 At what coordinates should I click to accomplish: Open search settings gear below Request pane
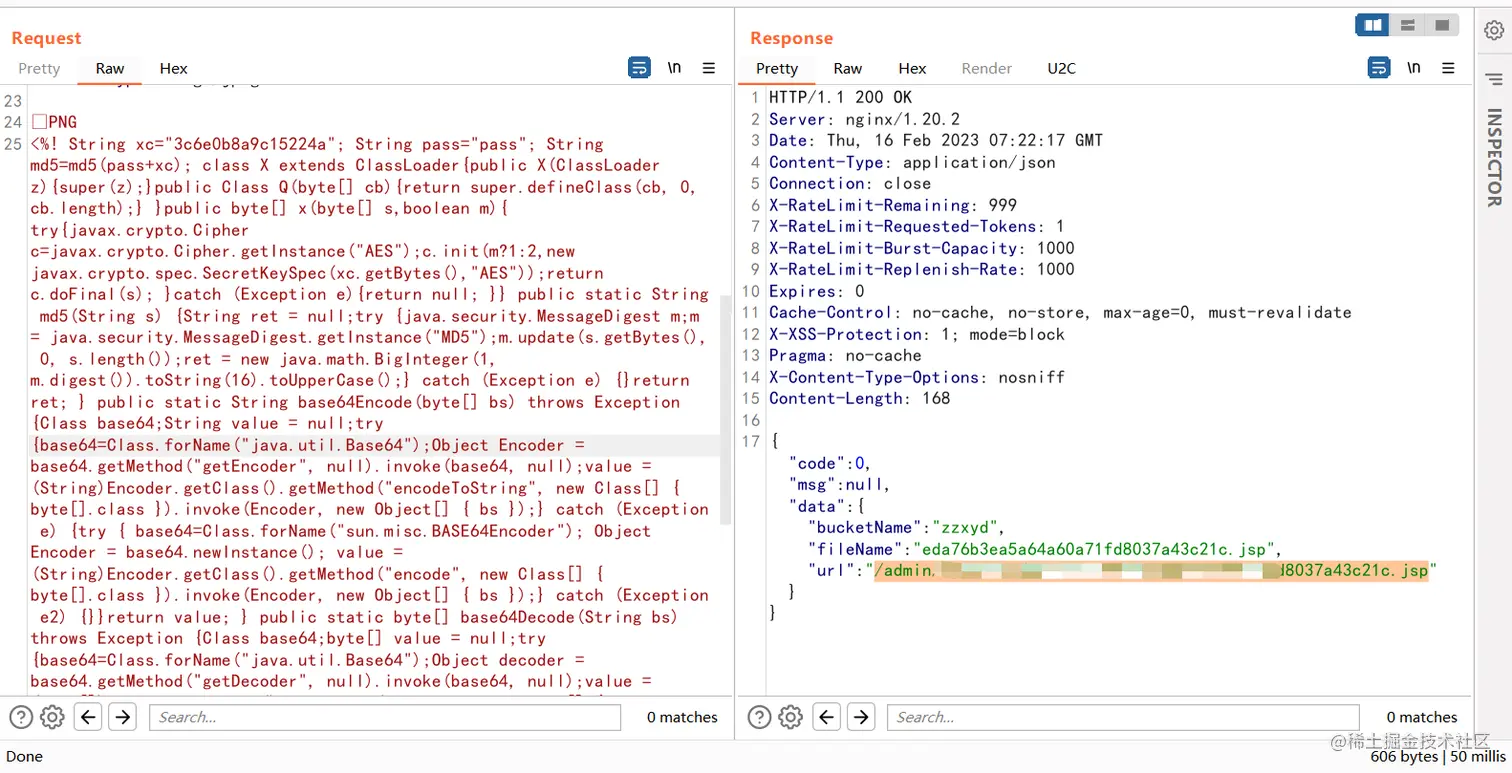click(x=52, y=717)
